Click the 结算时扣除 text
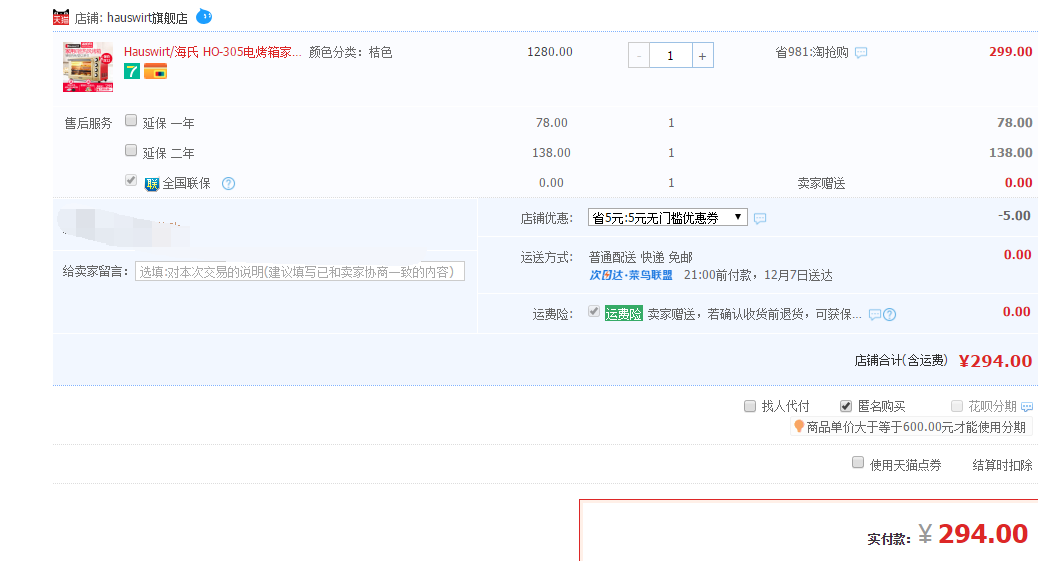This screenshot has width=1038, height=561. click(1002, 465)
